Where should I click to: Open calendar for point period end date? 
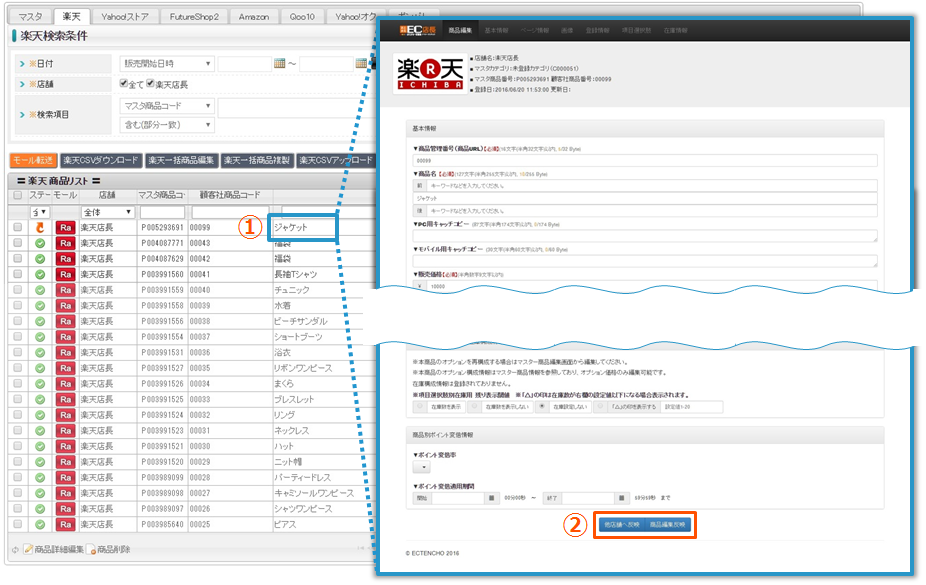pyautogui.click(x=621, y=498)
